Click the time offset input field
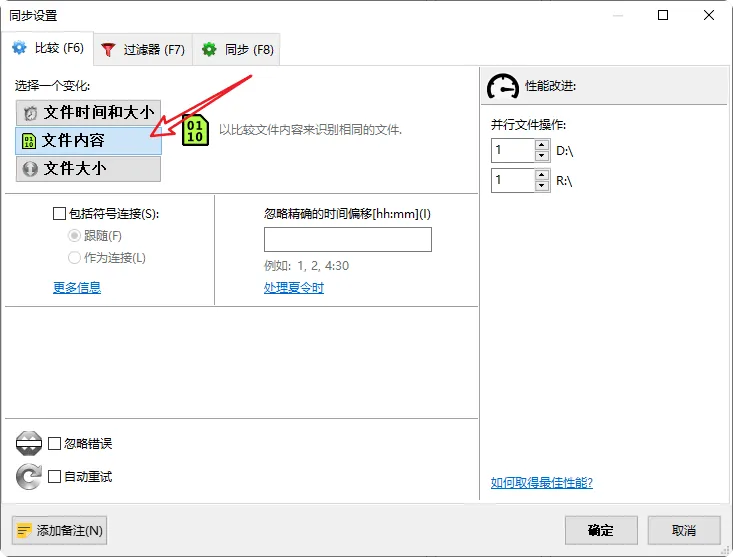The width and height of the screenshot is (733, 557). [x=348, y=239]
